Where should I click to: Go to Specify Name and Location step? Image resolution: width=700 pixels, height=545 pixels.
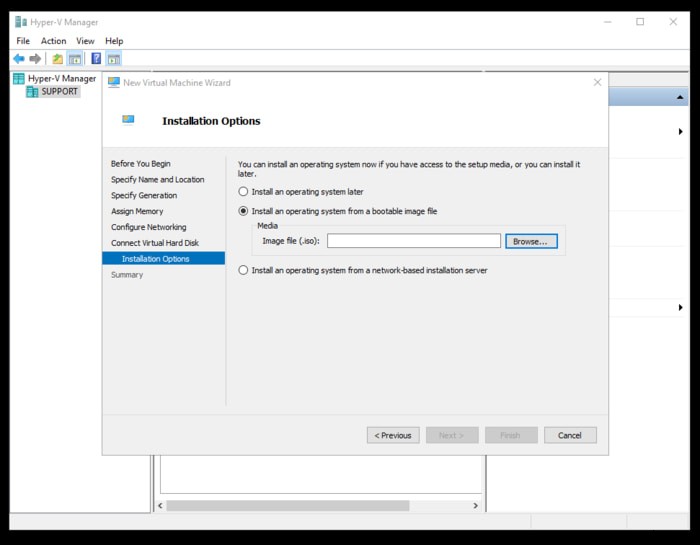tap(158, 179)
